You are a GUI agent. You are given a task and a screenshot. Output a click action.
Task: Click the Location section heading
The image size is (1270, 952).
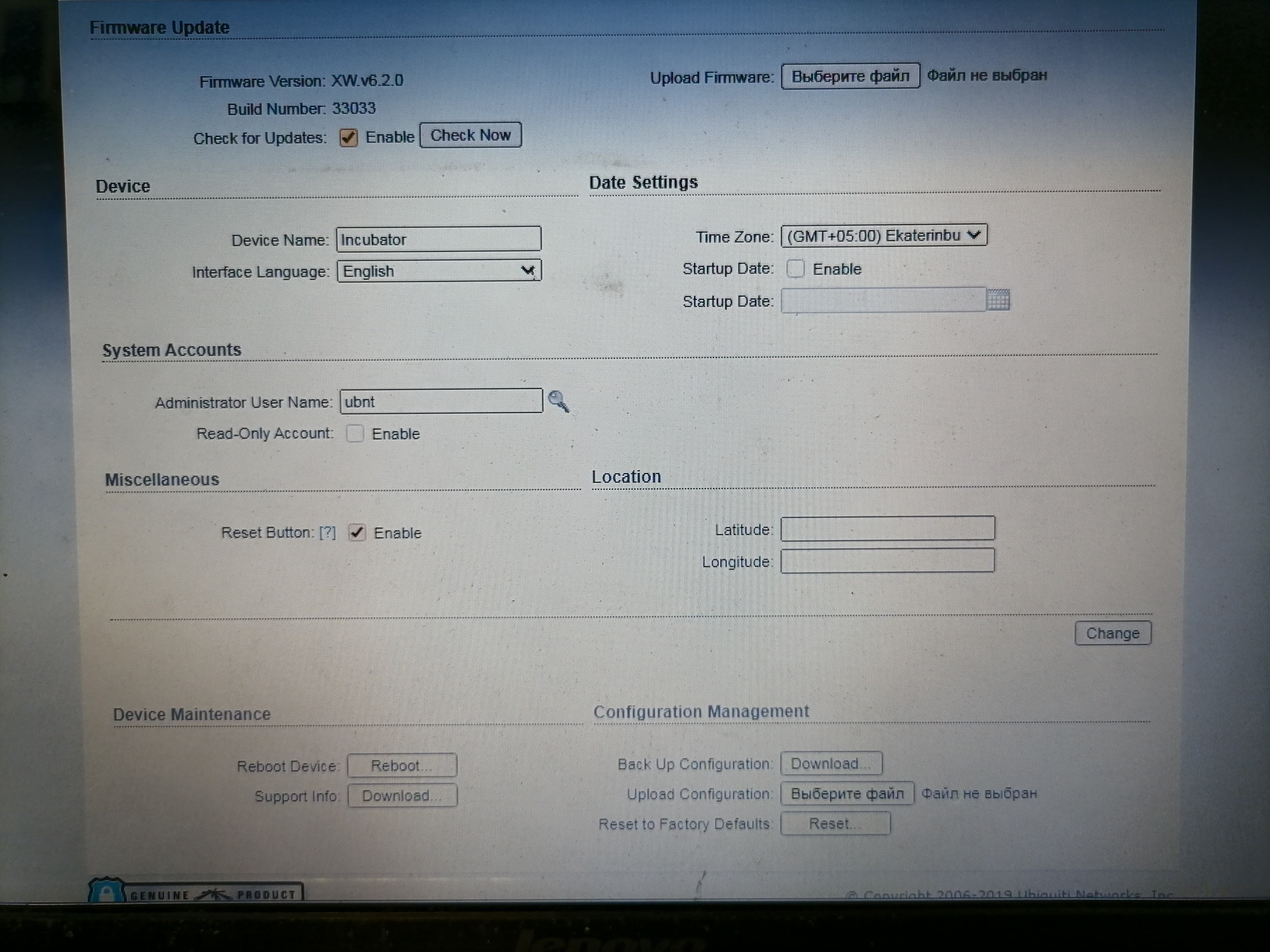pos(626,477)
